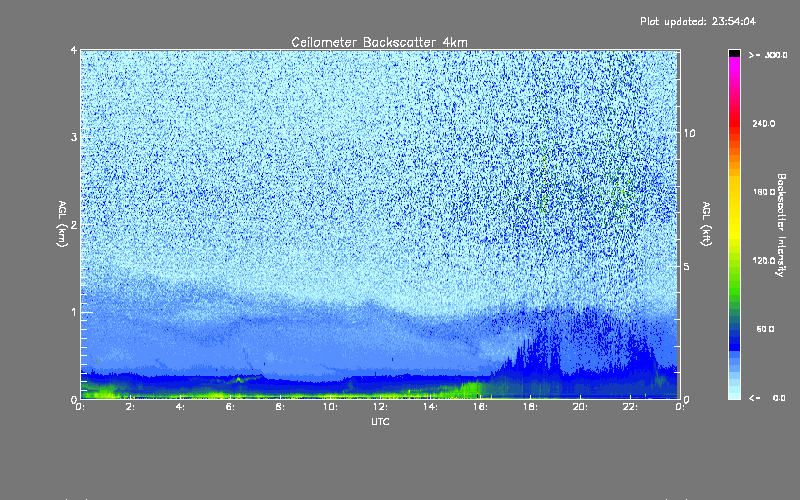Select the "12:" UTC hour tick
The height and width of the screenshot is (500, 800).
380,407
